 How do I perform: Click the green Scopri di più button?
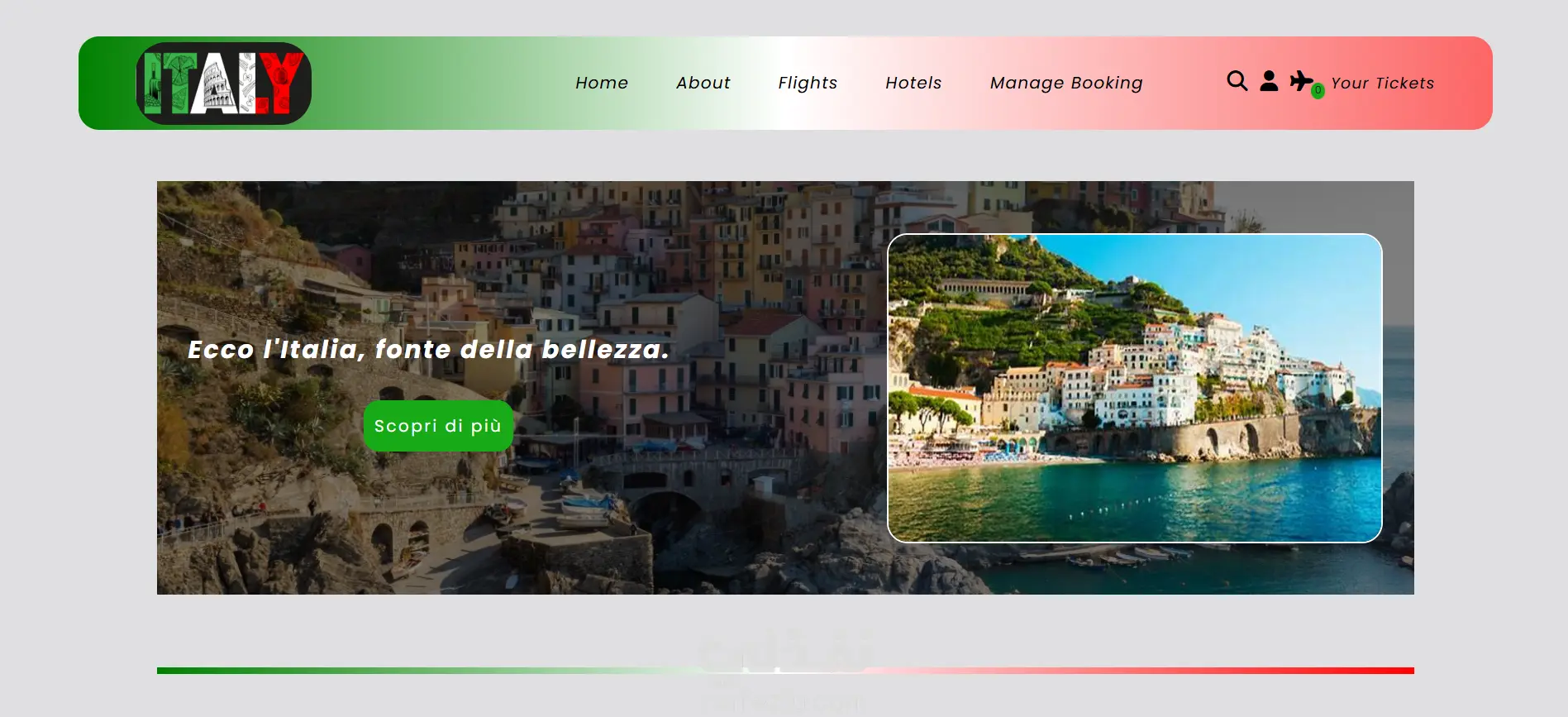click(x=438, y=426)
